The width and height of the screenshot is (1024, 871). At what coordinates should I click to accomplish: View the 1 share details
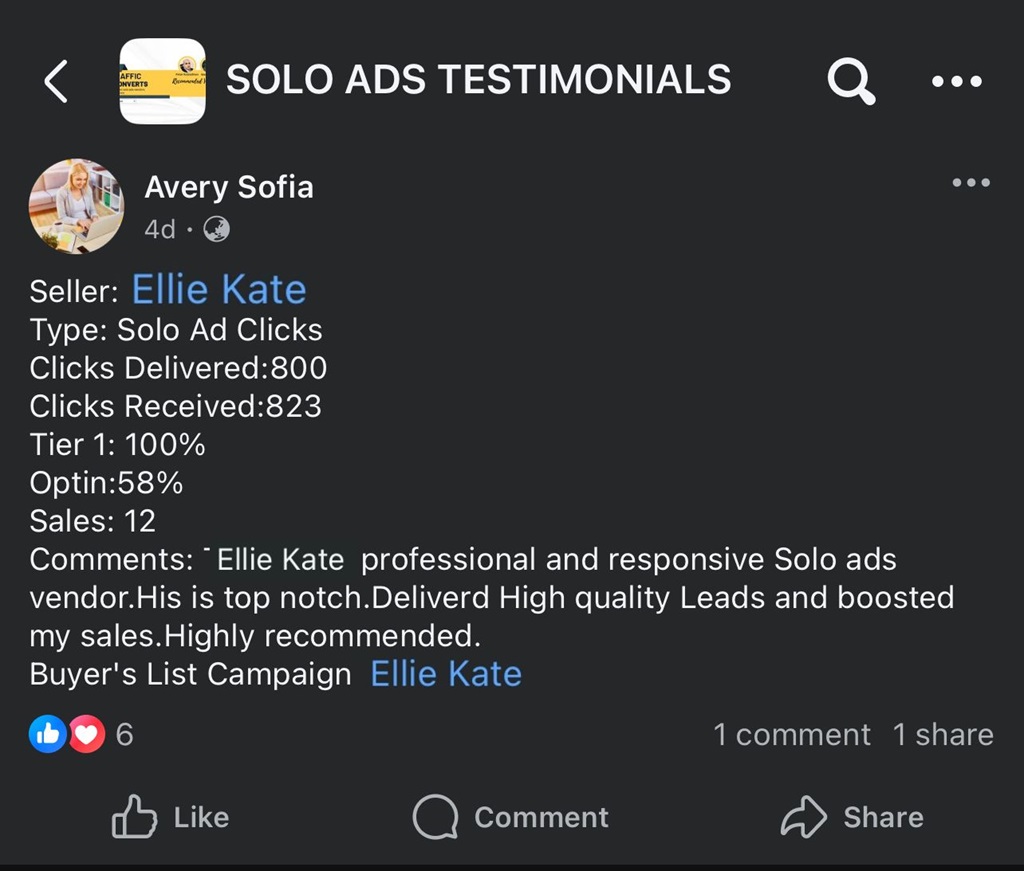(942, 735)
